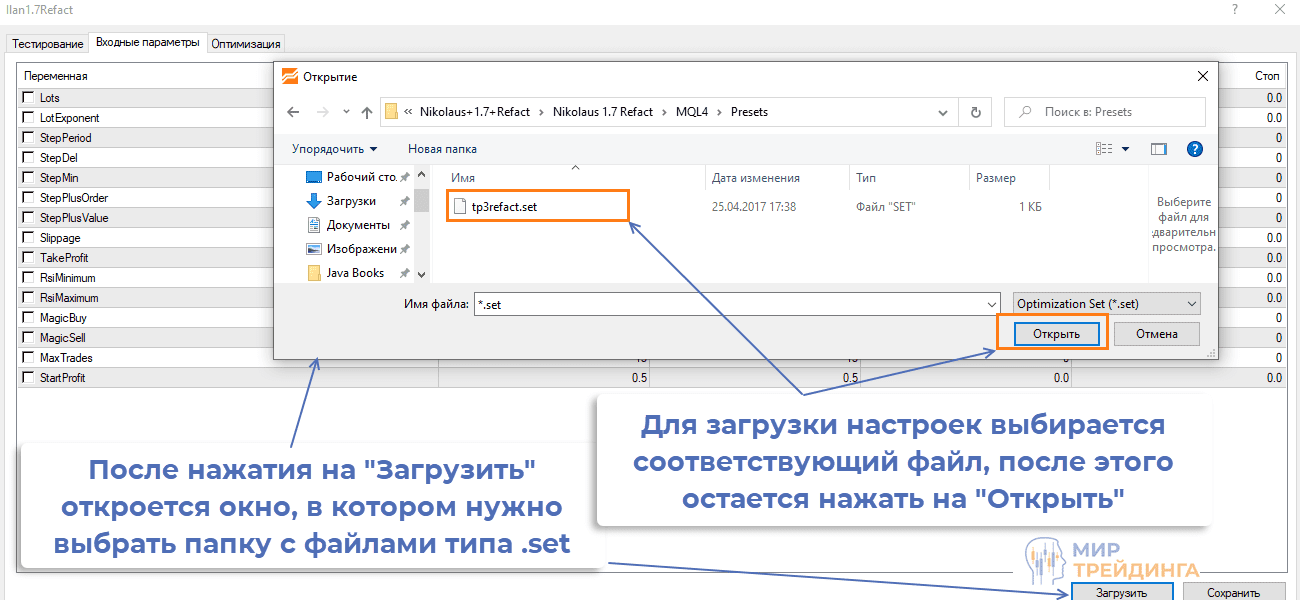Refresh the Presets folder listing

tap(975, 112)
